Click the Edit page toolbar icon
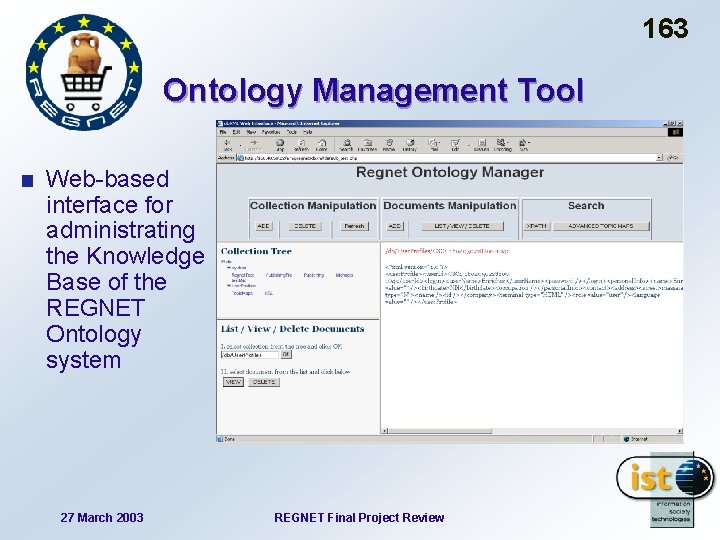The height and width of the screenshot is (540, 720). point(455,144)
